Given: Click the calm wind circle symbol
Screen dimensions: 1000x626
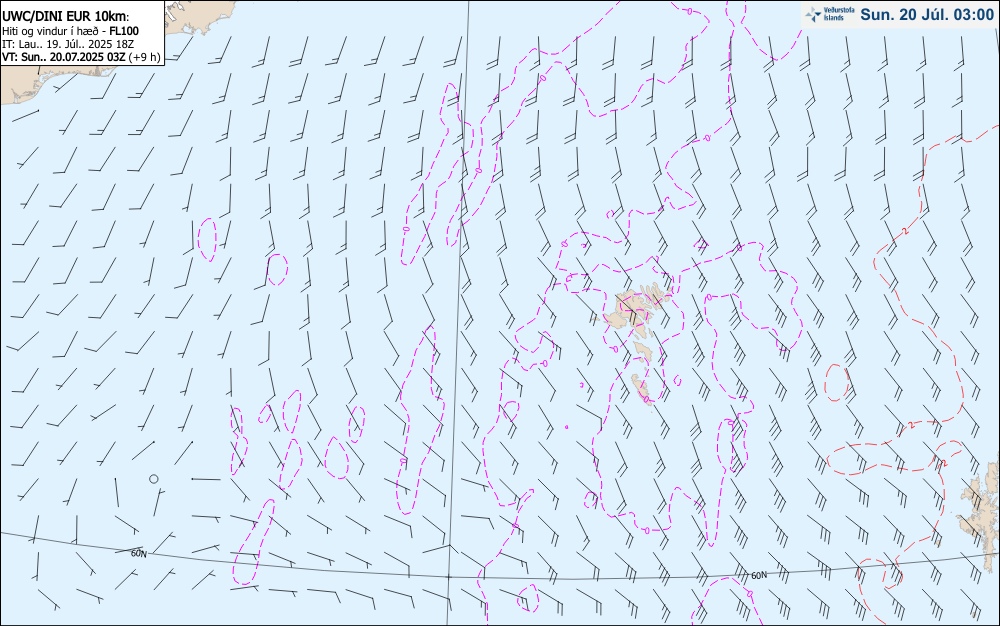Looking at the screenshot, I should click(x=154, y=479).
